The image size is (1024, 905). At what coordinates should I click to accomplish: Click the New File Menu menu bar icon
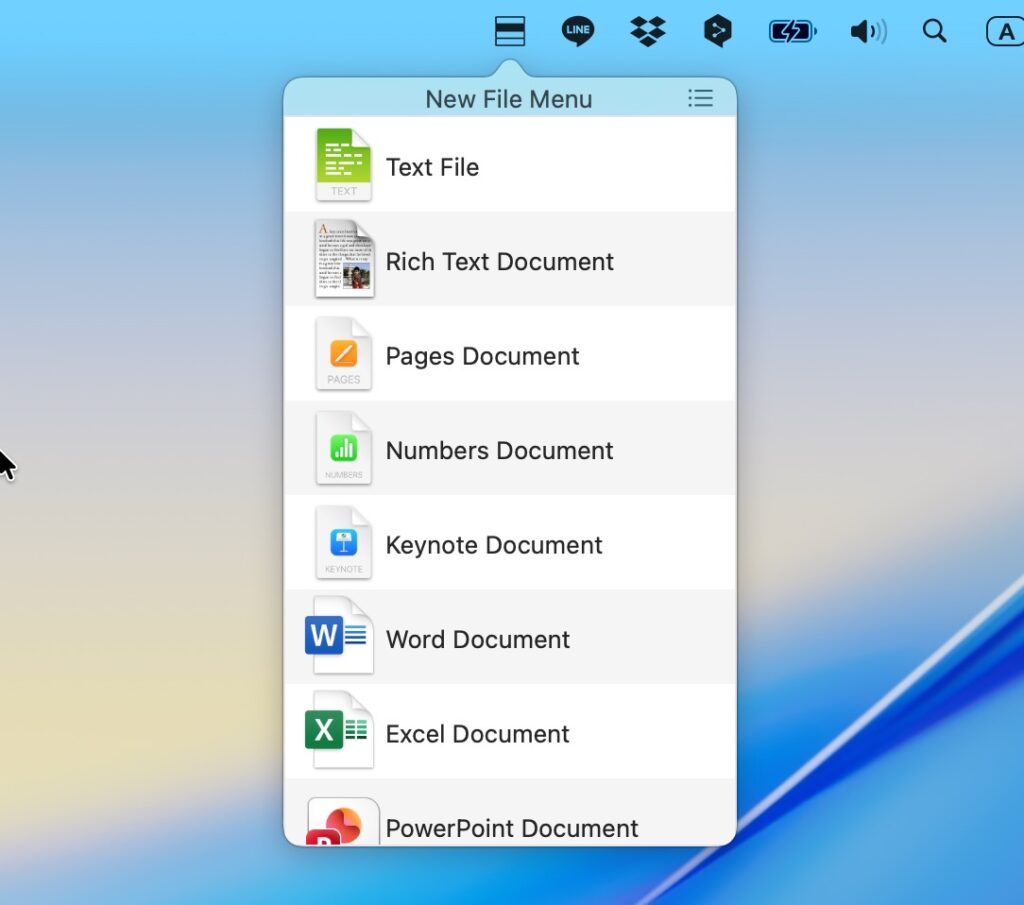coord(510,32)
